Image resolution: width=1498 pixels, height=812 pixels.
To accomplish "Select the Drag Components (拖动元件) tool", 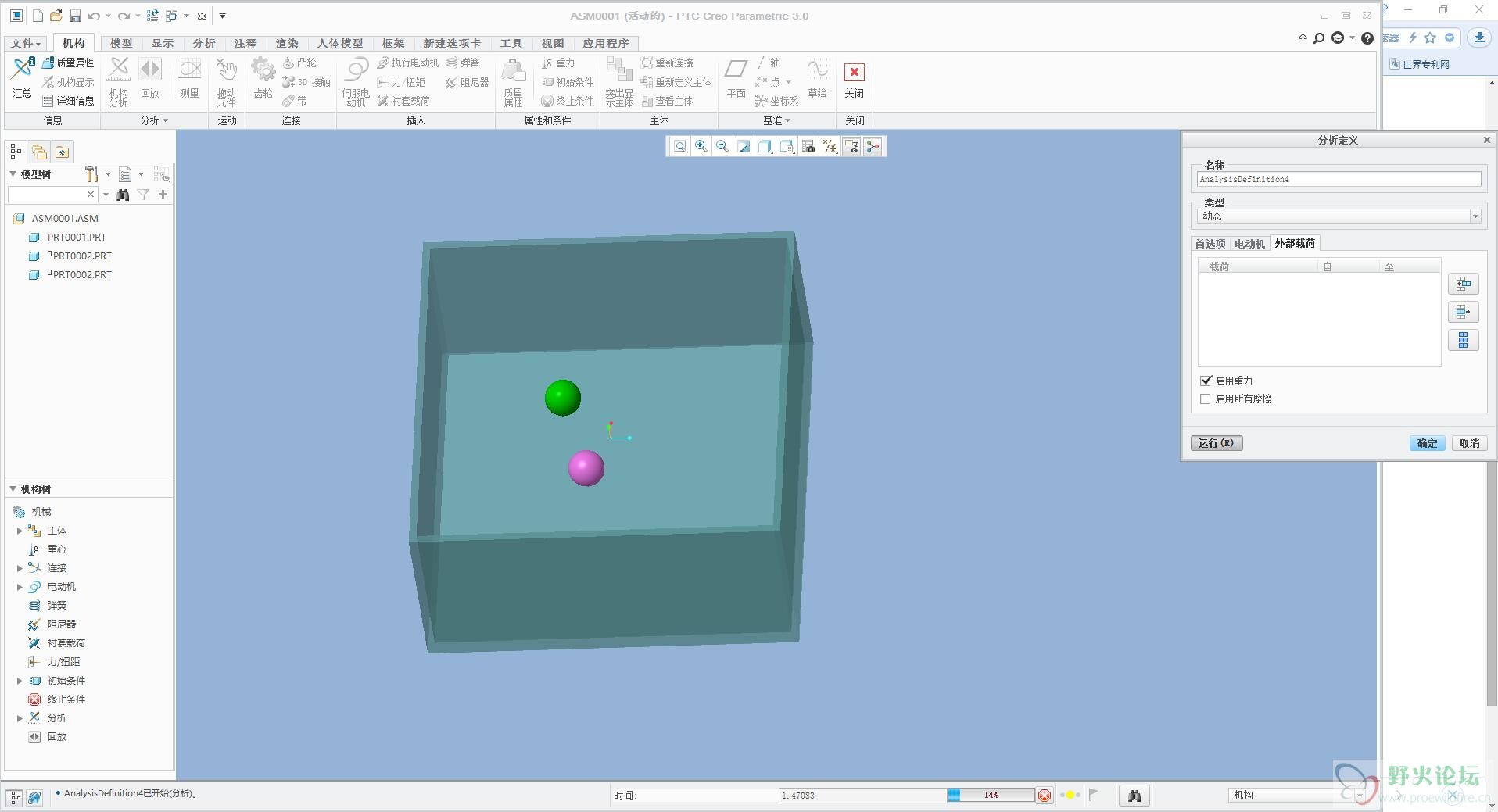I will coord(226,81).
